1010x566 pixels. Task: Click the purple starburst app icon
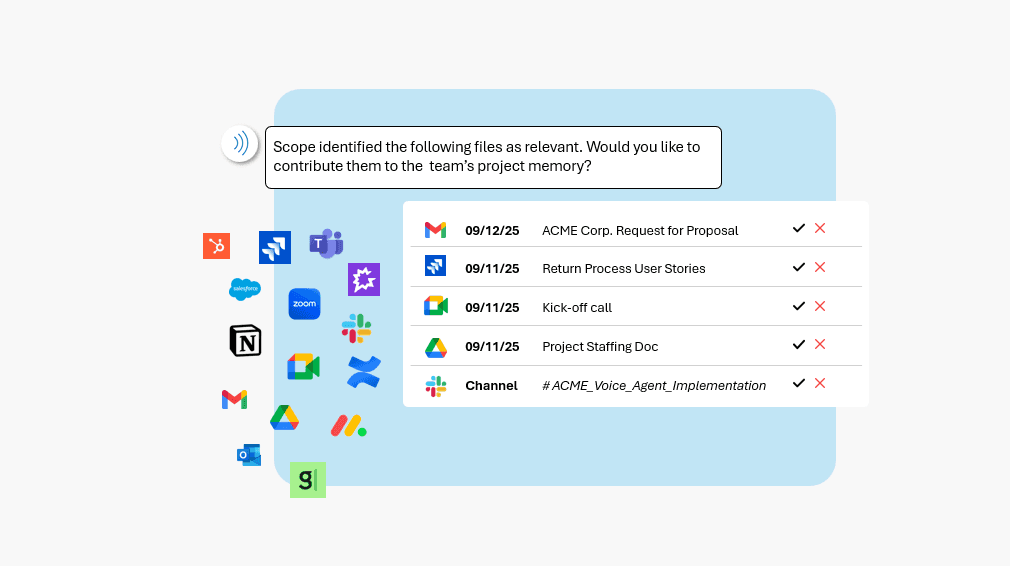pos(364,279)
